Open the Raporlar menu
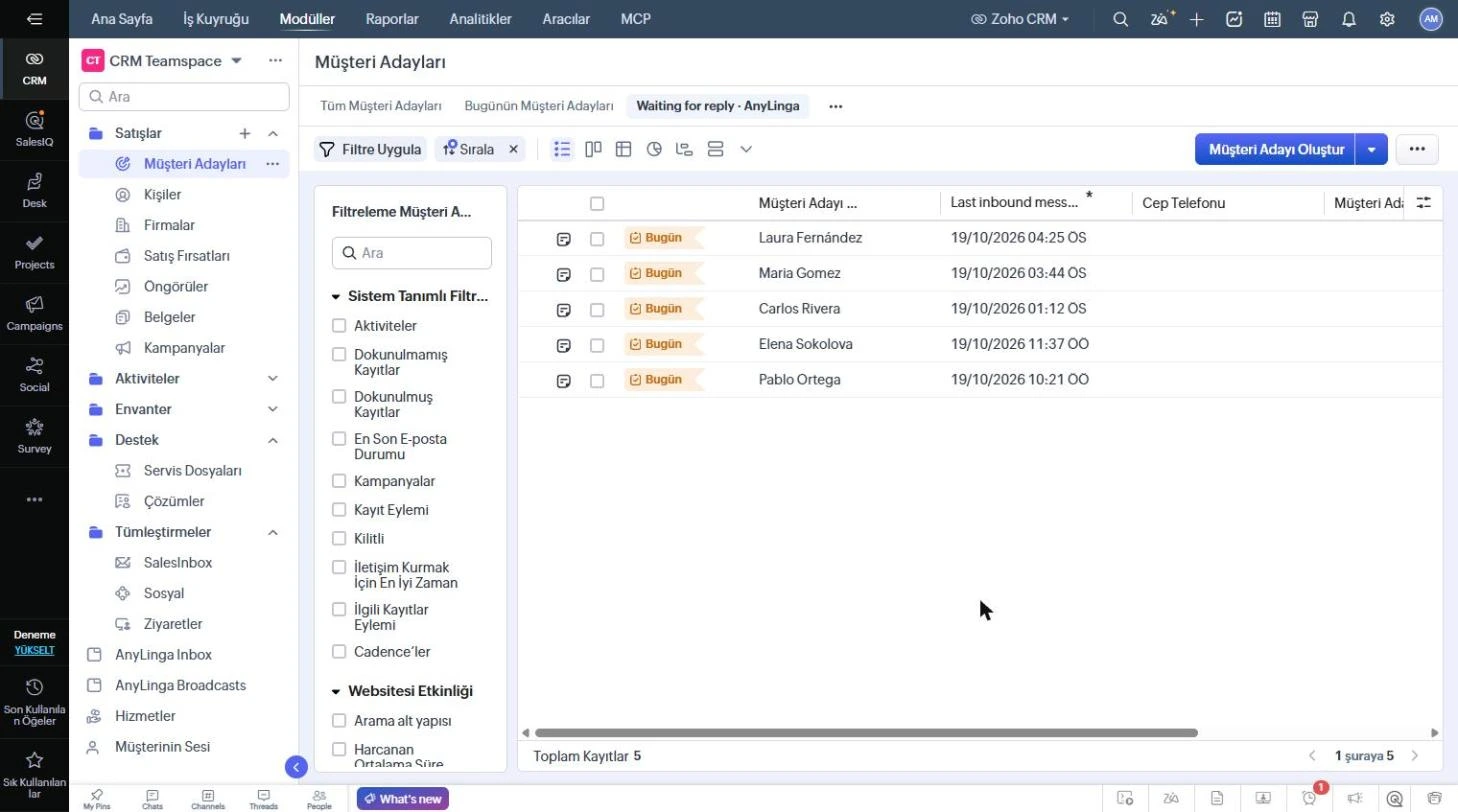 (x=392, y=19)
